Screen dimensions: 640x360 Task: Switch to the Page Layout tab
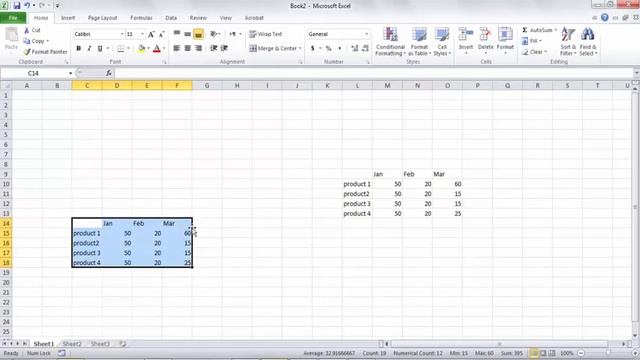pos(102,18)
